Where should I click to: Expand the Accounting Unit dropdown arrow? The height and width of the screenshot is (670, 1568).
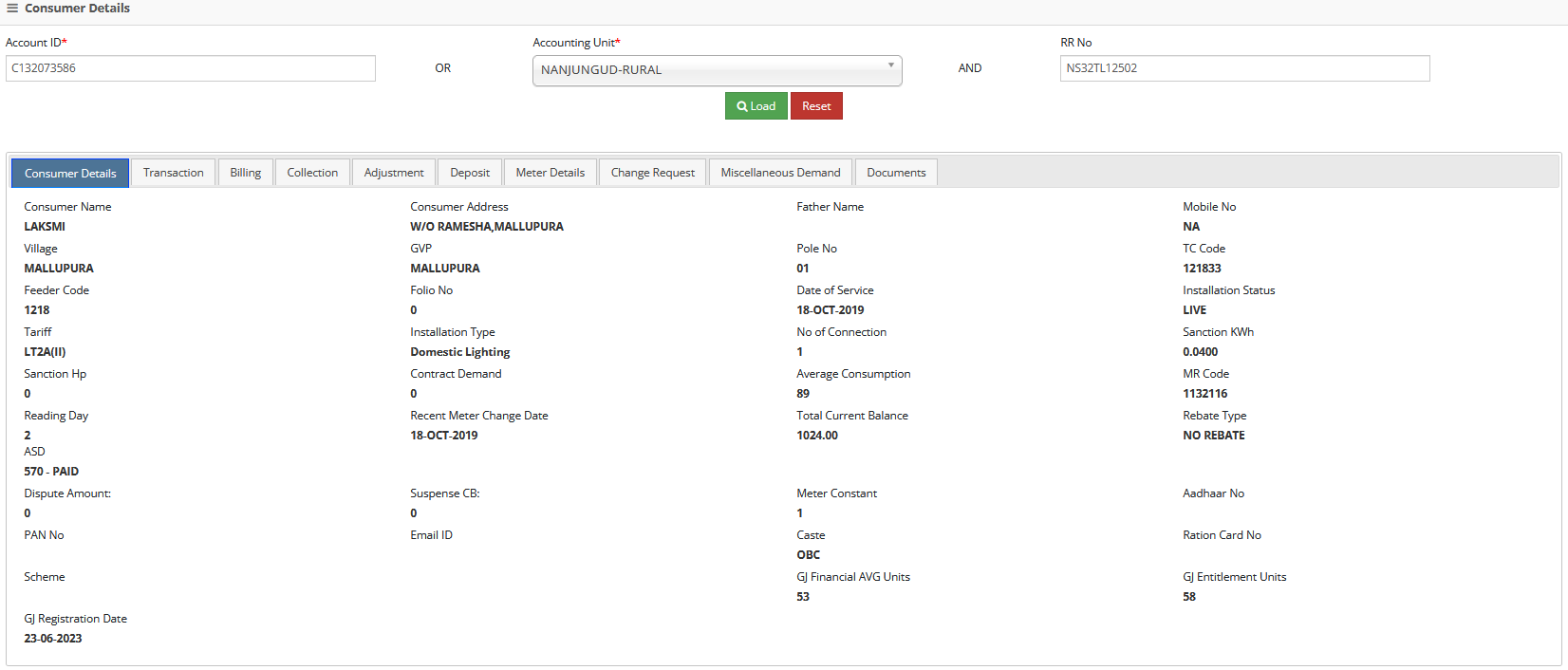click(890, 66)
